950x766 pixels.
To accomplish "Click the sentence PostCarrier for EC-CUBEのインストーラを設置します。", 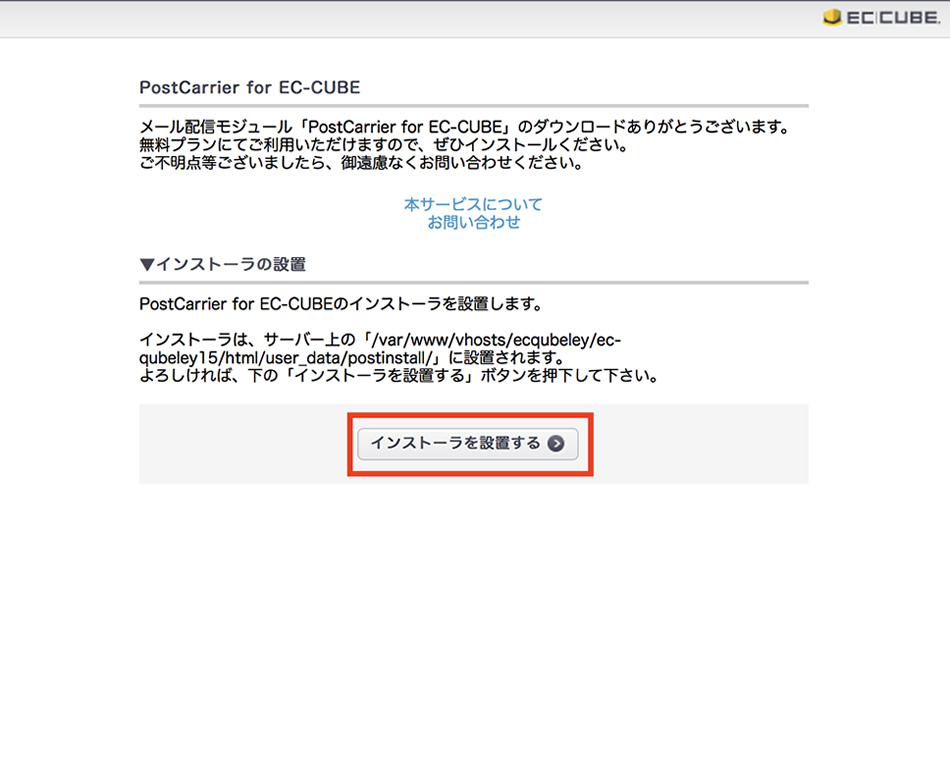I will (341, 304).
